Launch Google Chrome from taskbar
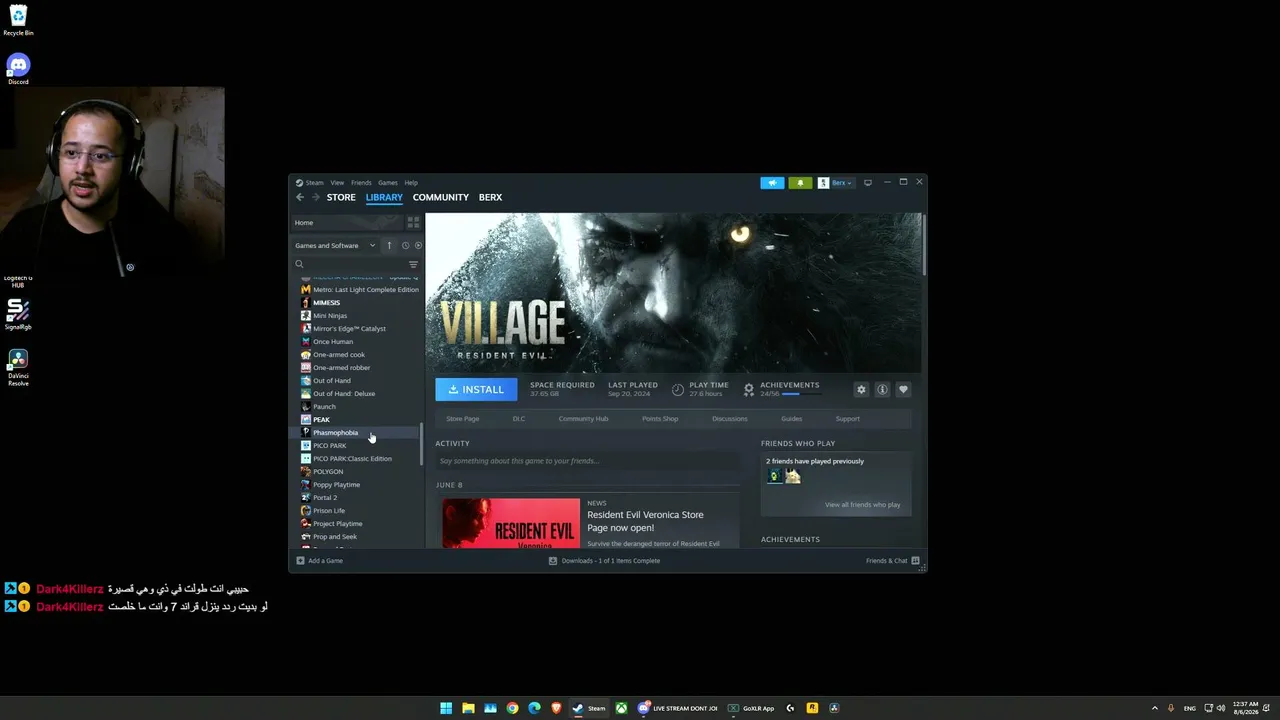 (512, 708)
